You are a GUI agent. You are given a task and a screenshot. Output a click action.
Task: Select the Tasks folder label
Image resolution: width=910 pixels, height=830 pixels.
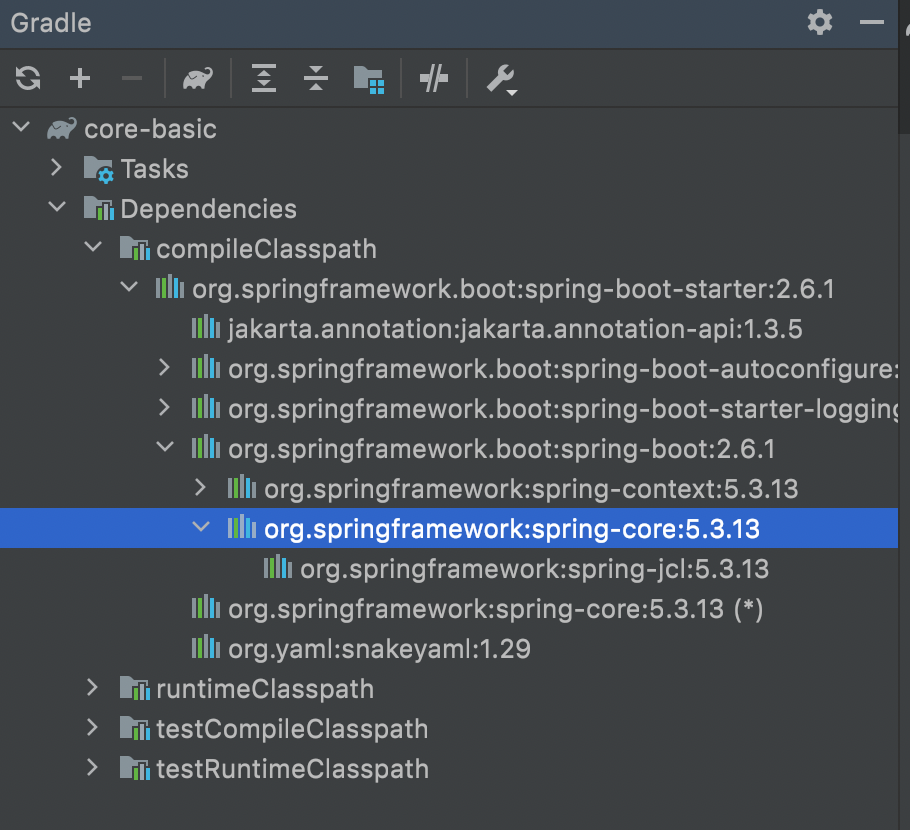tap(154, 169)
